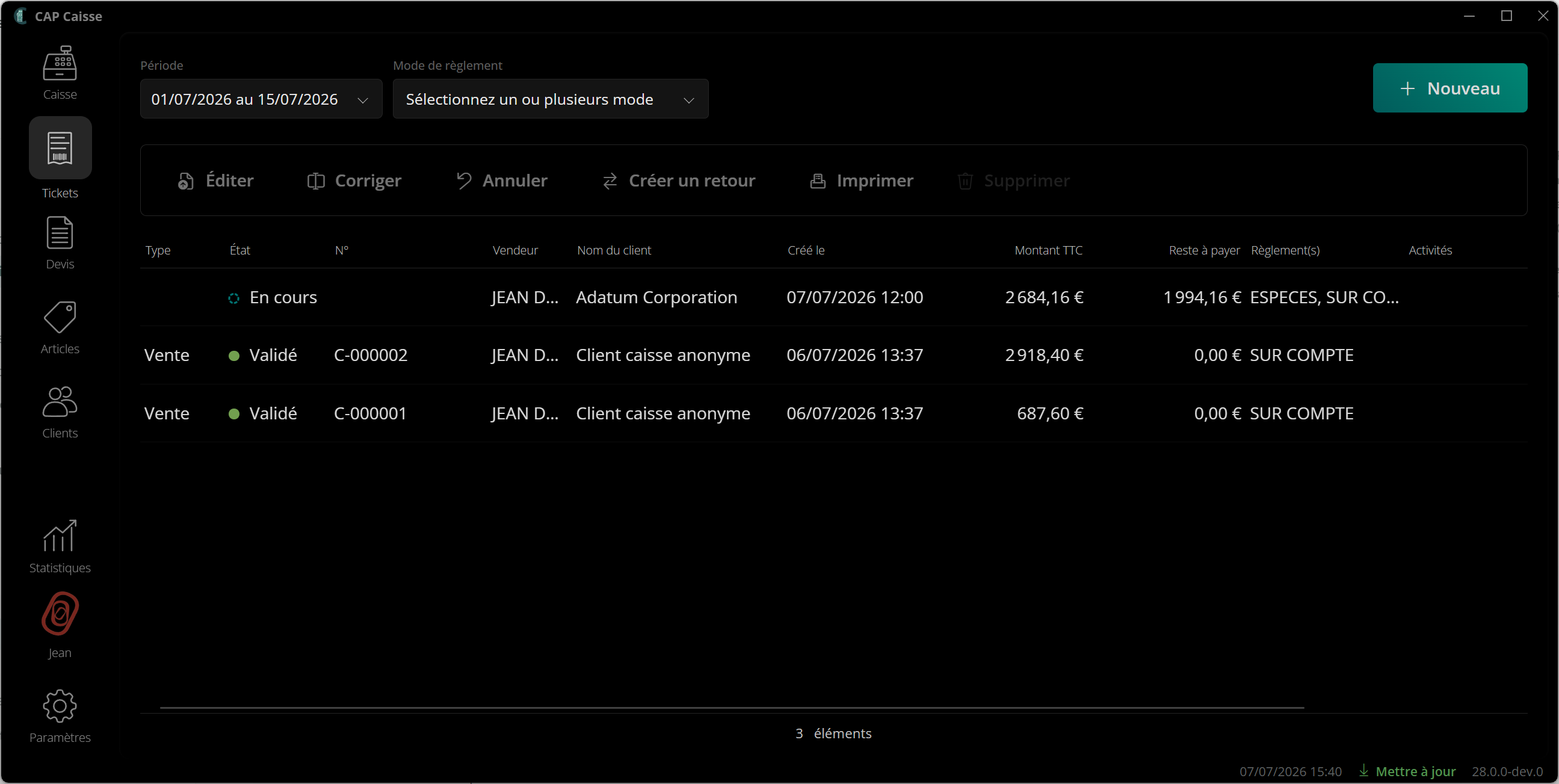Click the Éditer toolbar action
The height and width of the screenshot is (784, 1559).
pyautogui.click(x=215, y=181)
